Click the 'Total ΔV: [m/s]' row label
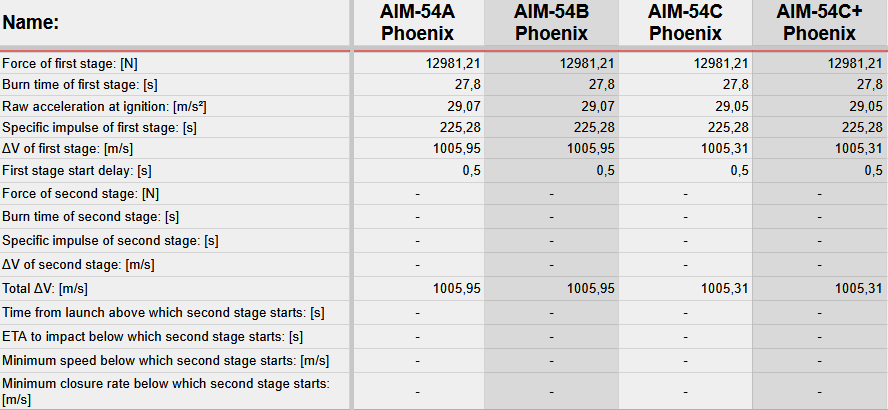Image resolution: width=888 pixels, height=410 pixels. point(45,289)
